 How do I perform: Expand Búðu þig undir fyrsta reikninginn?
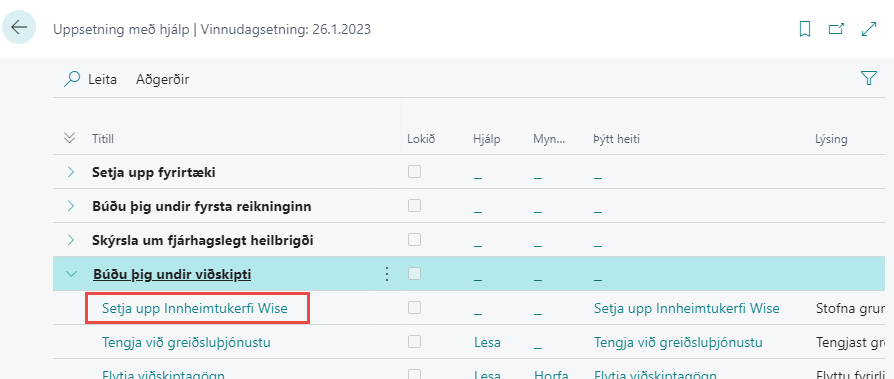pyautogui.click(x=71, y=206)
